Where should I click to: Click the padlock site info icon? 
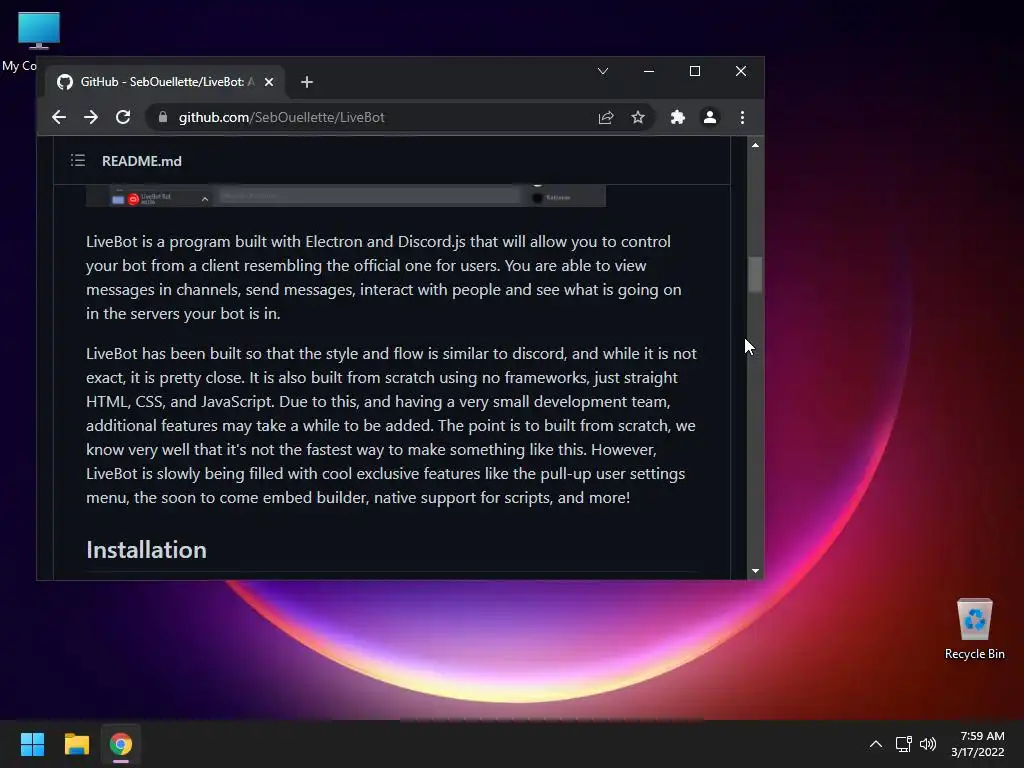pos(163,117)
